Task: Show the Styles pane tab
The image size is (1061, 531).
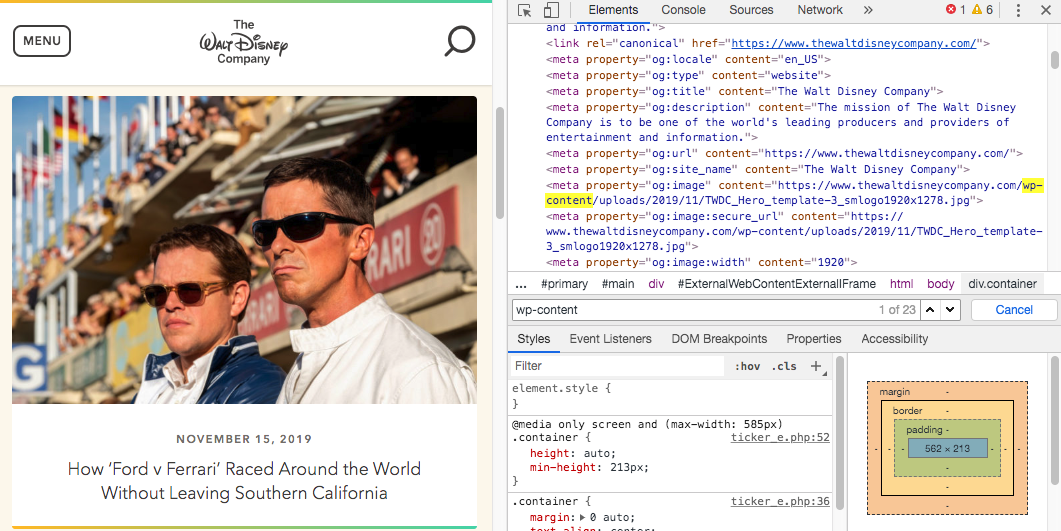Action: click(534, 339)
